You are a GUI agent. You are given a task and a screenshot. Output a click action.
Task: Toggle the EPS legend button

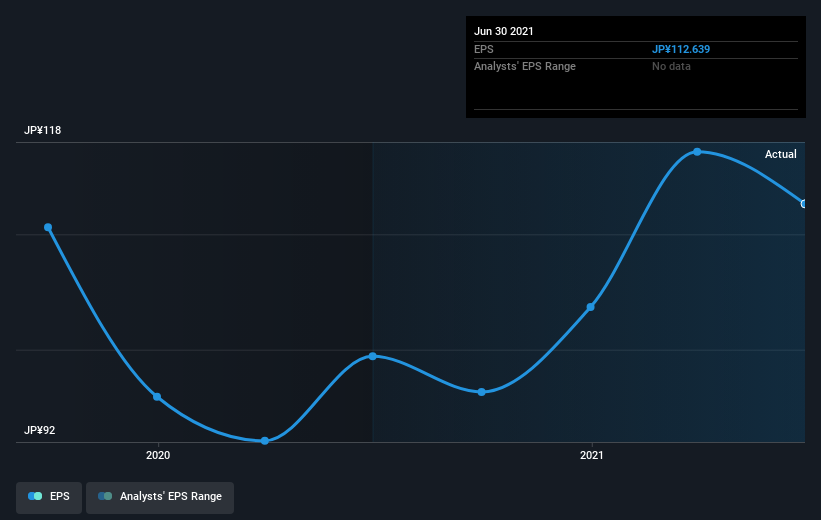pos(49,497)
